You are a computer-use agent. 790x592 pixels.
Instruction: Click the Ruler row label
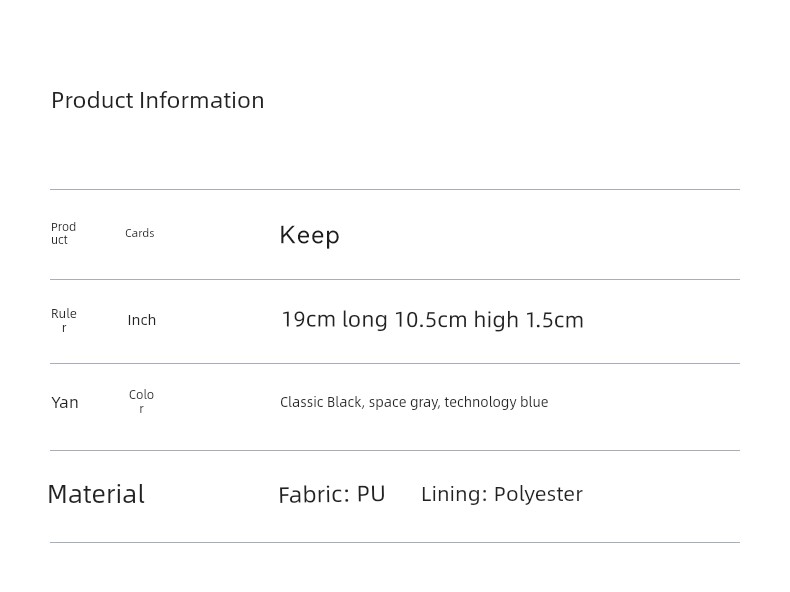(64, 320)
